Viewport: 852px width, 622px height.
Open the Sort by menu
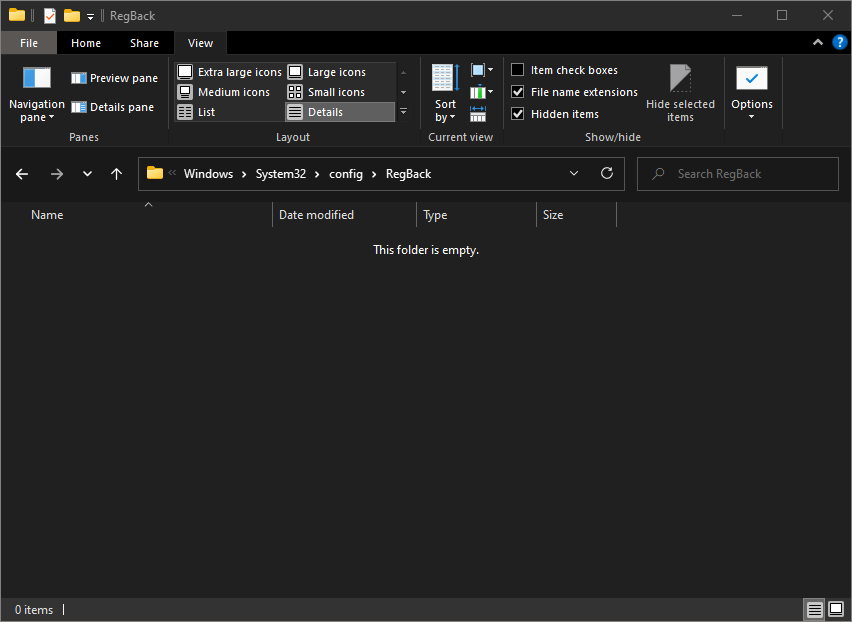[x=445, y=93]
